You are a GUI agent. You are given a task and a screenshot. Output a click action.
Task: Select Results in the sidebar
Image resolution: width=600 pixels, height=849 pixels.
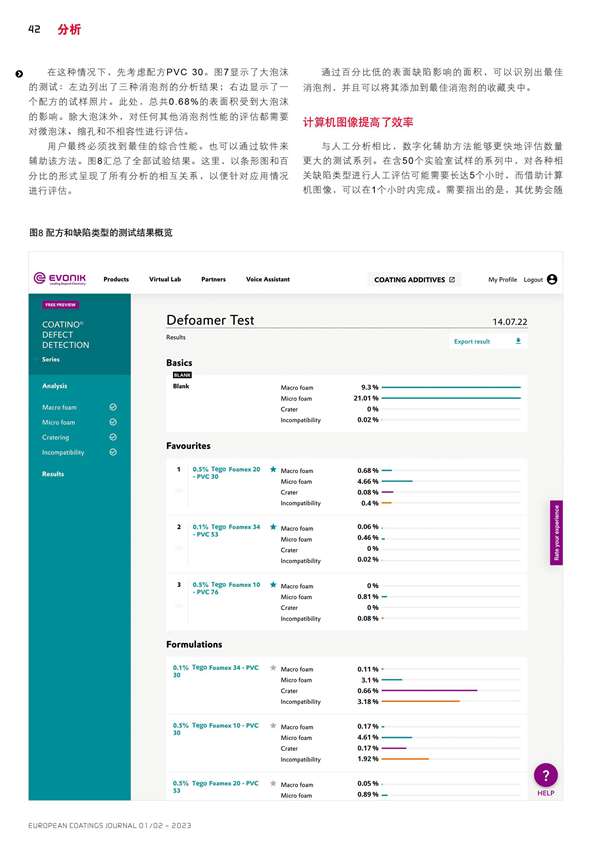tap(53, 474)
